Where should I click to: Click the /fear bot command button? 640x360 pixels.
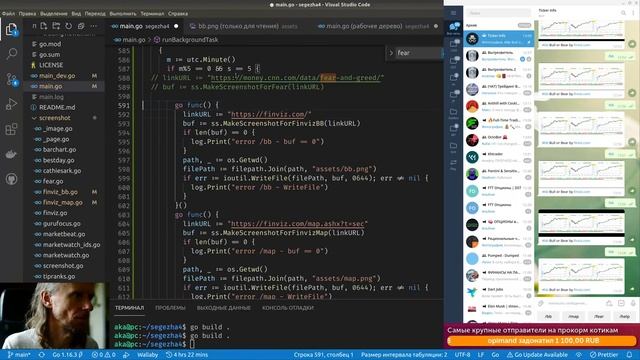click(599, 316)
